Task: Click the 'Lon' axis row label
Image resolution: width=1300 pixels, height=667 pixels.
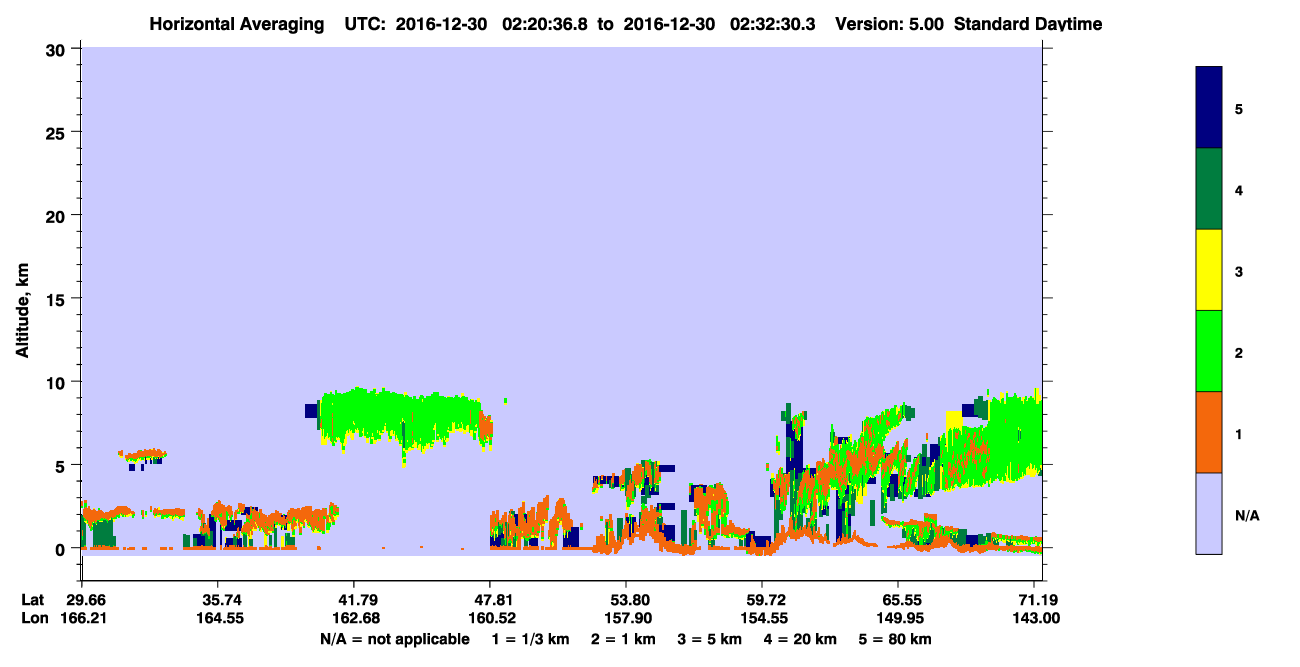Action: (33, 618)
